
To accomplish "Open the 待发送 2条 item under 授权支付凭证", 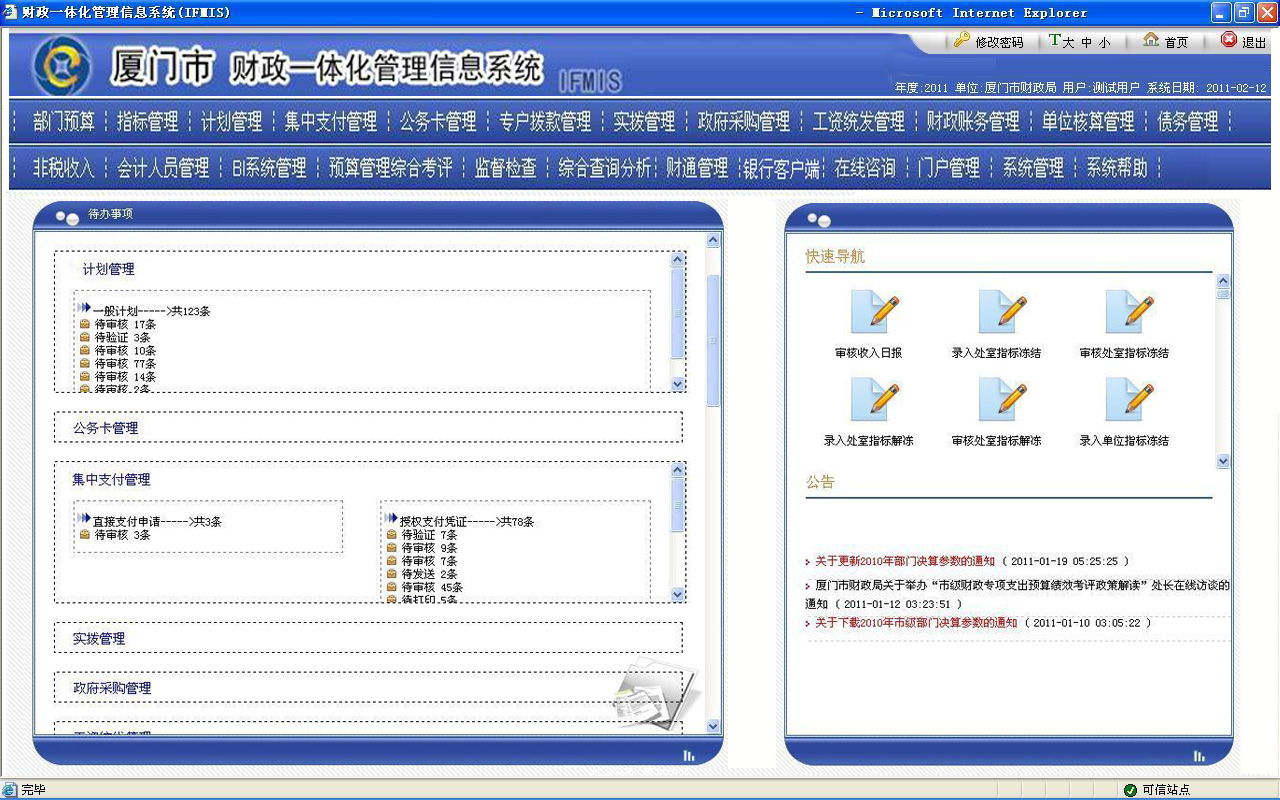I will point(429,574).
